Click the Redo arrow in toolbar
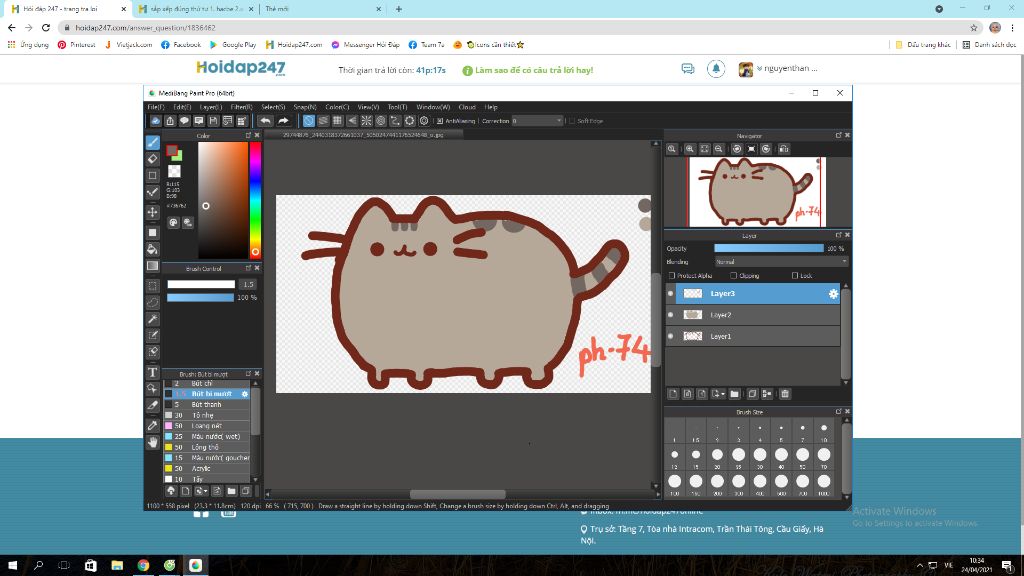1024x576 pixels. pyautogui.click(x=283, y=121)
